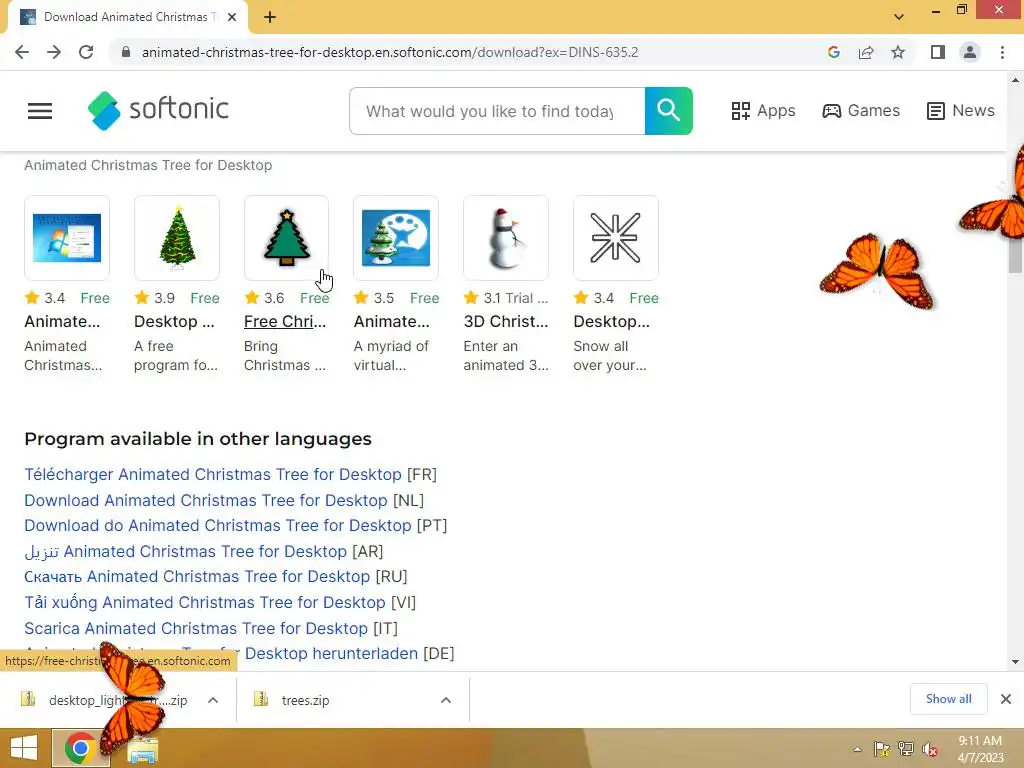This screenshot has height=768, width=1024.
Task: Click Chrome icon in taskbar
Action: 80,748
